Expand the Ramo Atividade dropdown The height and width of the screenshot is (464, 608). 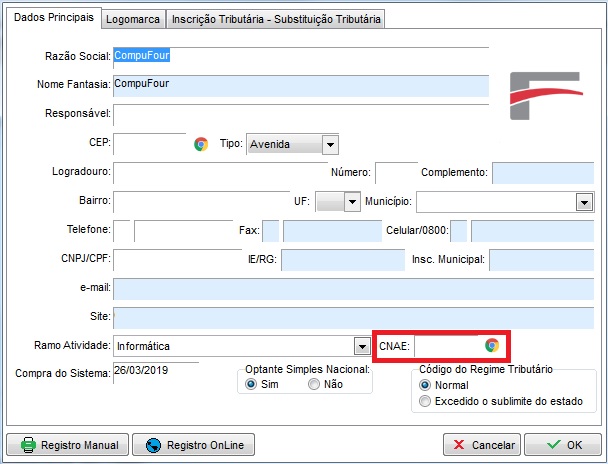tap(362, 346)
